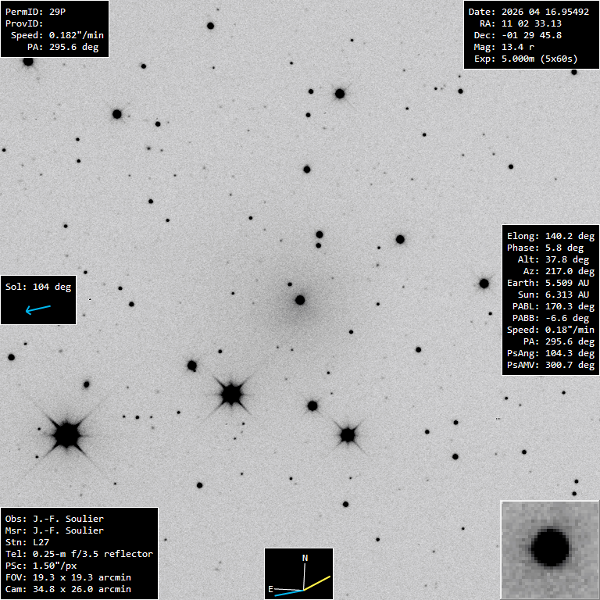Click the E label on the compass
The image size is (600, 600).
pos(271,590)
